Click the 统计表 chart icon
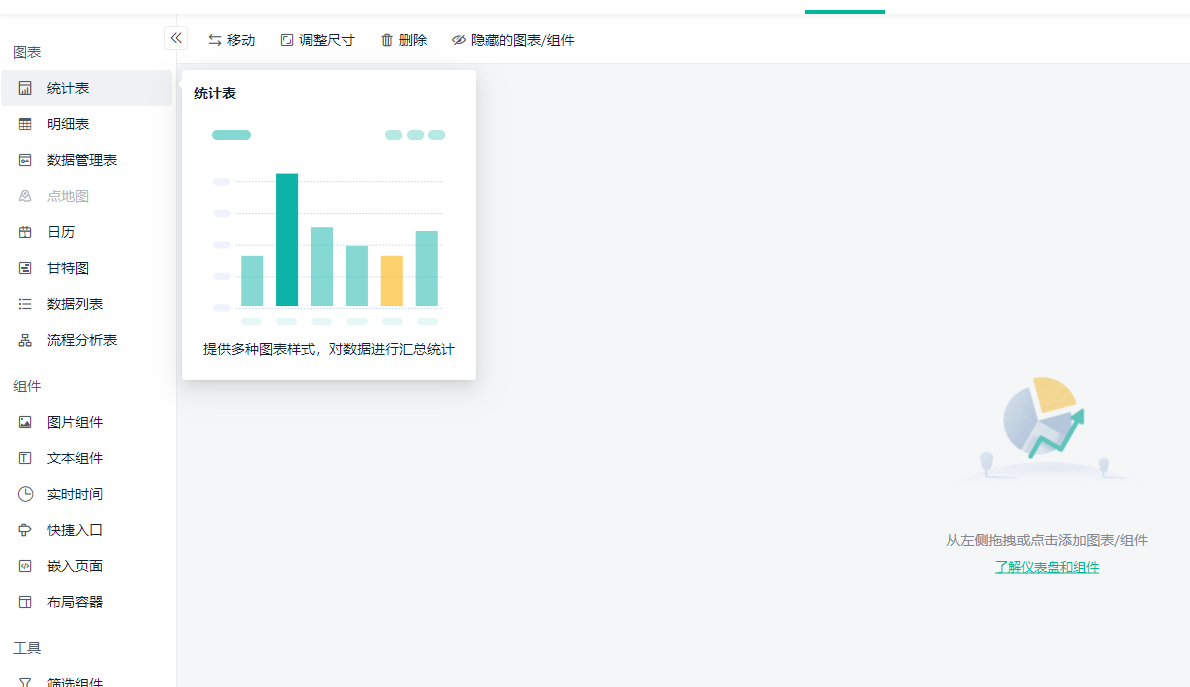1190x687 pixels. [25, 88]
